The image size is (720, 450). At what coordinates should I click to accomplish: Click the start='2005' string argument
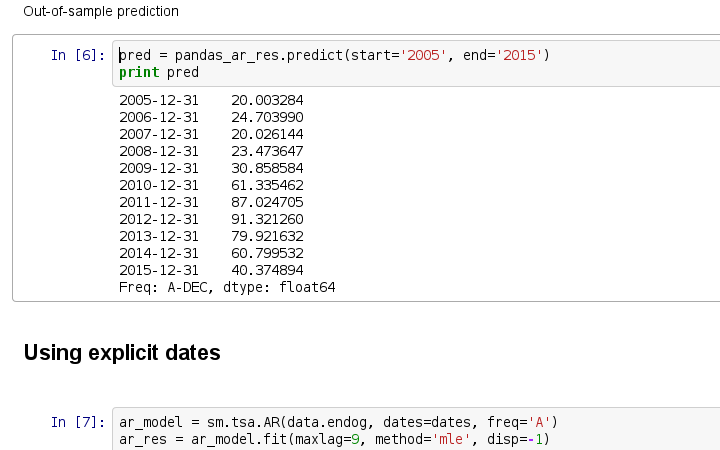point(401,55)
